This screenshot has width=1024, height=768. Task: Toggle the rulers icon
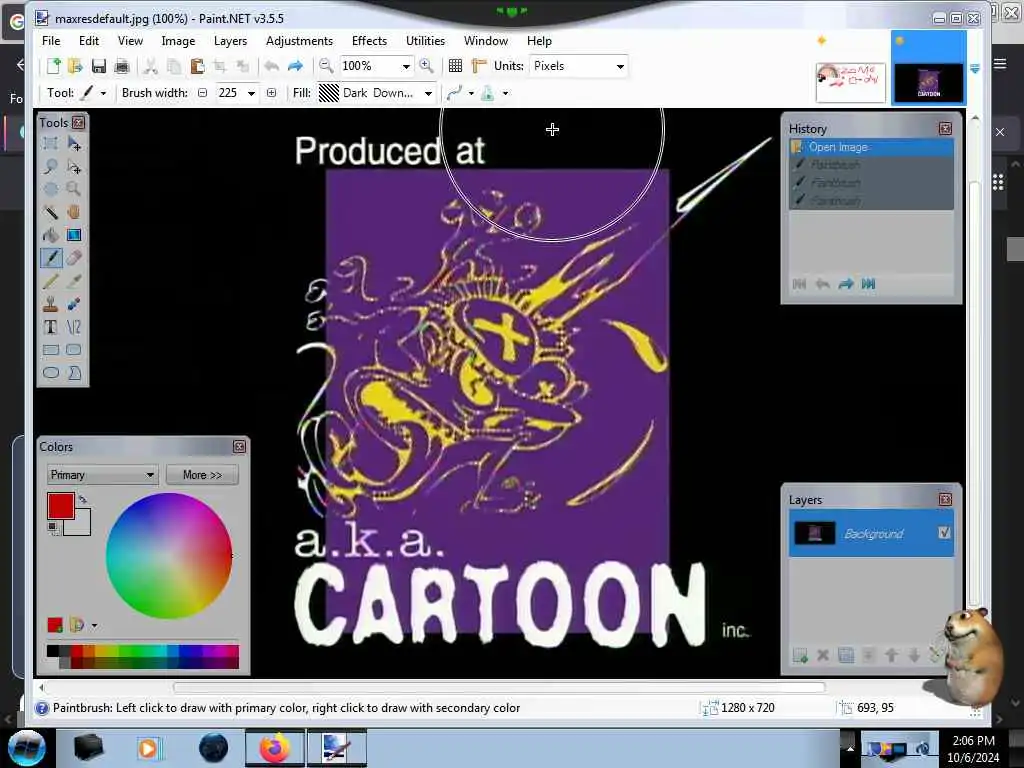[x=479, y=65]
